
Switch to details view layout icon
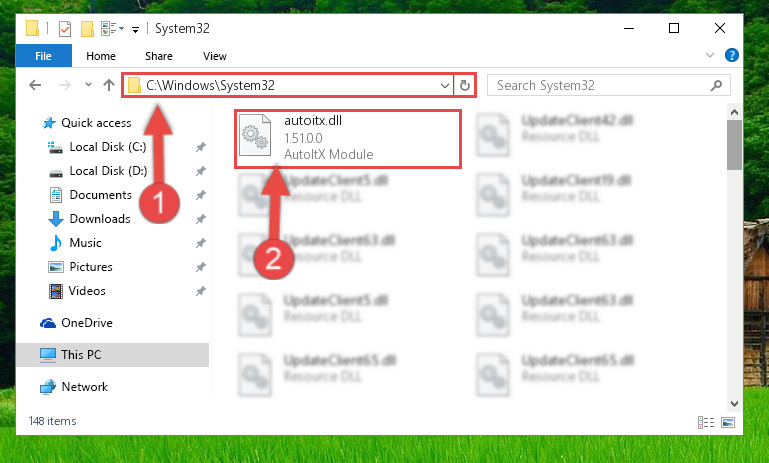(706, 422)
